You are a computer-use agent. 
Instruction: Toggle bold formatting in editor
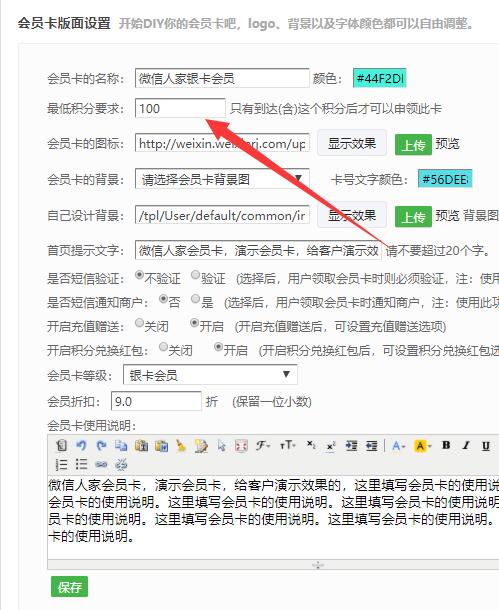446,445
